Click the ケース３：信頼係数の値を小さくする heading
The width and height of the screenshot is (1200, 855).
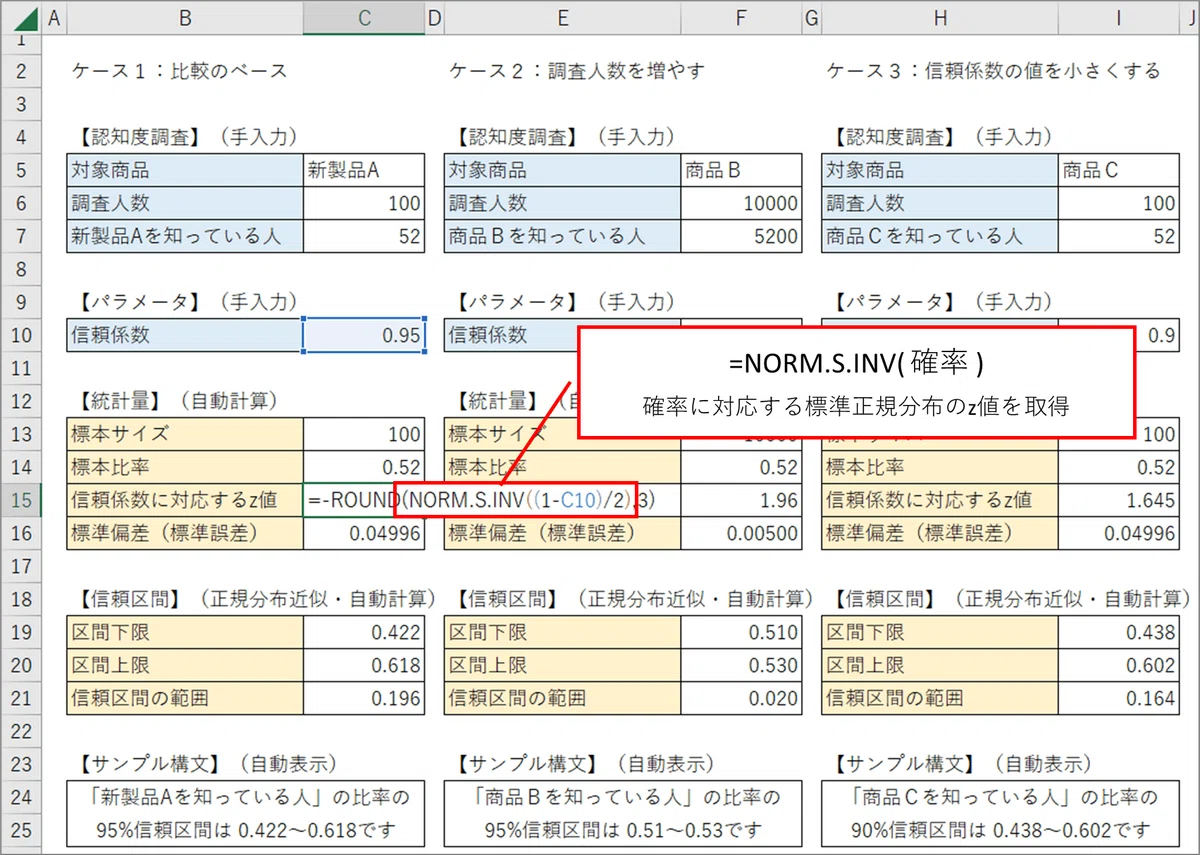(x=995, y=71)
